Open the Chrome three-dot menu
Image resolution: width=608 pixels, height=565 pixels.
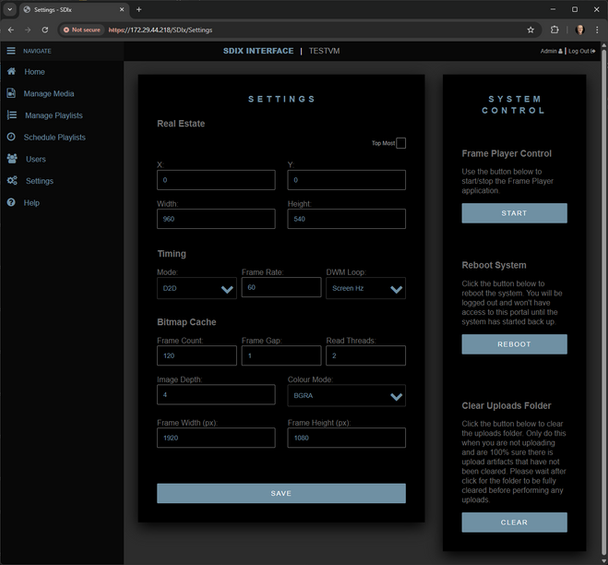coord(597,30)
